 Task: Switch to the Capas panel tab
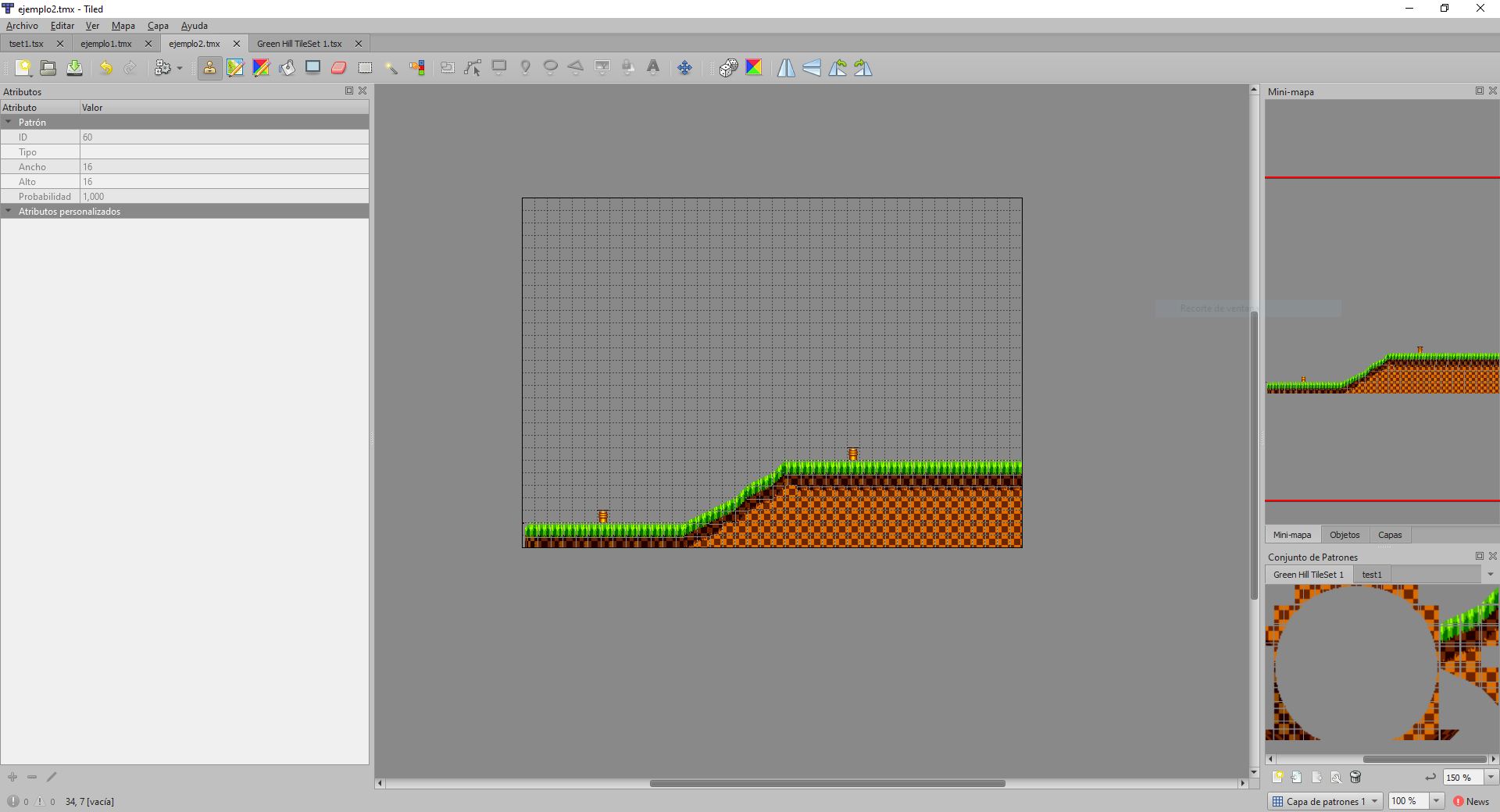coord(1391,535)
